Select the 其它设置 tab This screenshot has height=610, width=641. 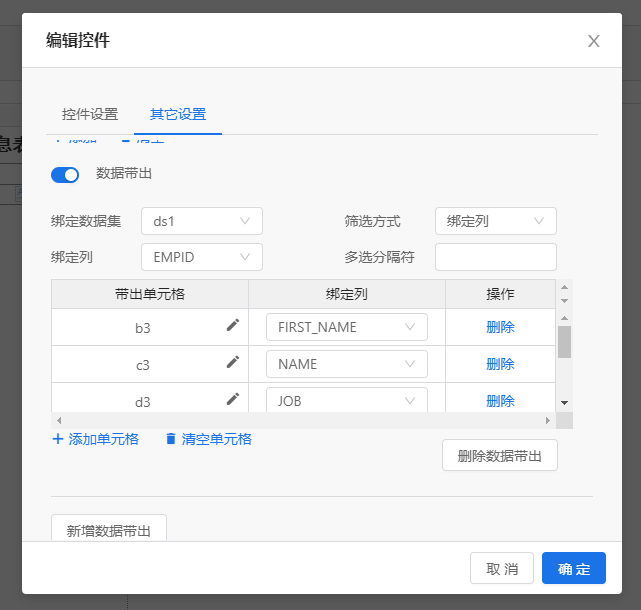point(178,114)
